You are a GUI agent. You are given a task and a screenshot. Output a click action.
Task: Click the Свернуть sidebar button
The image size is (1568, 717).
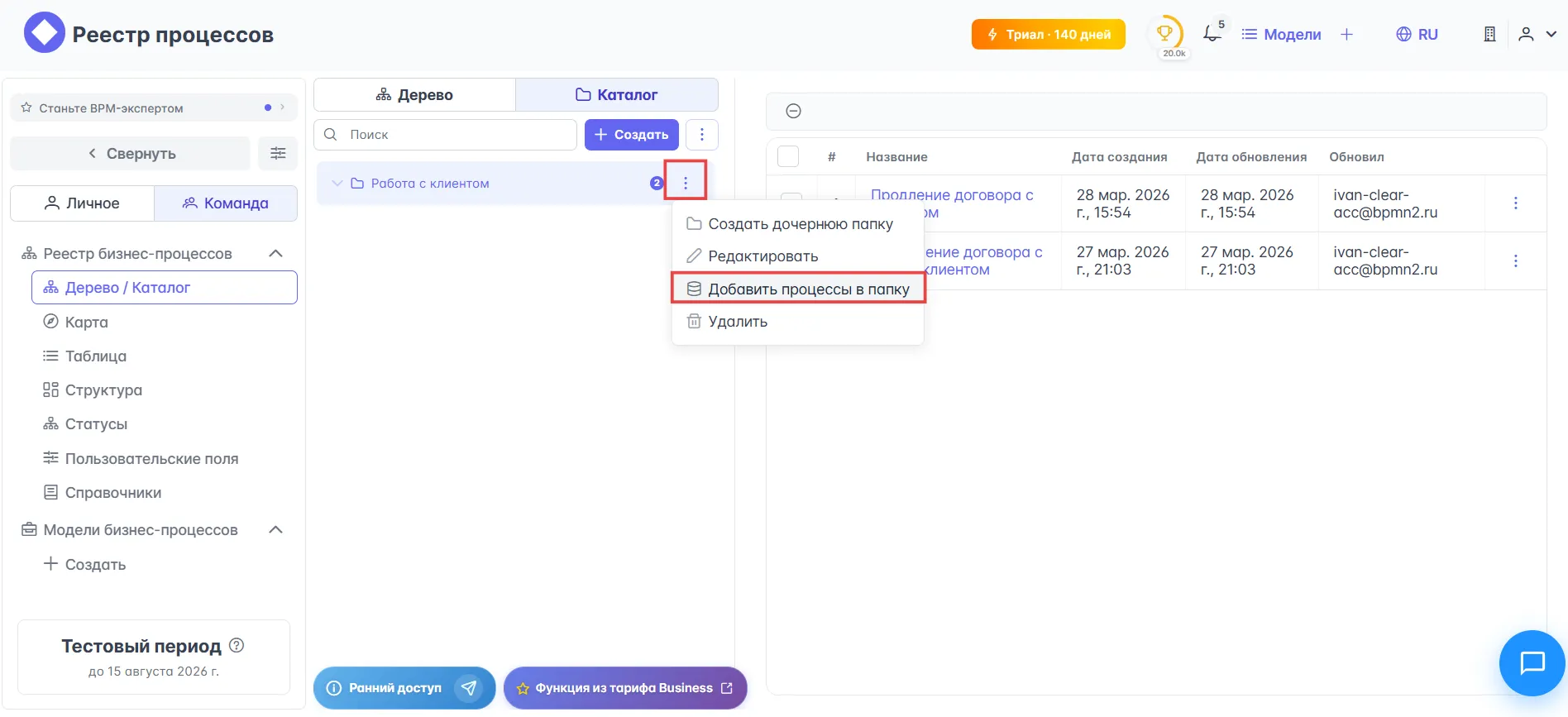tap(131, 154)
